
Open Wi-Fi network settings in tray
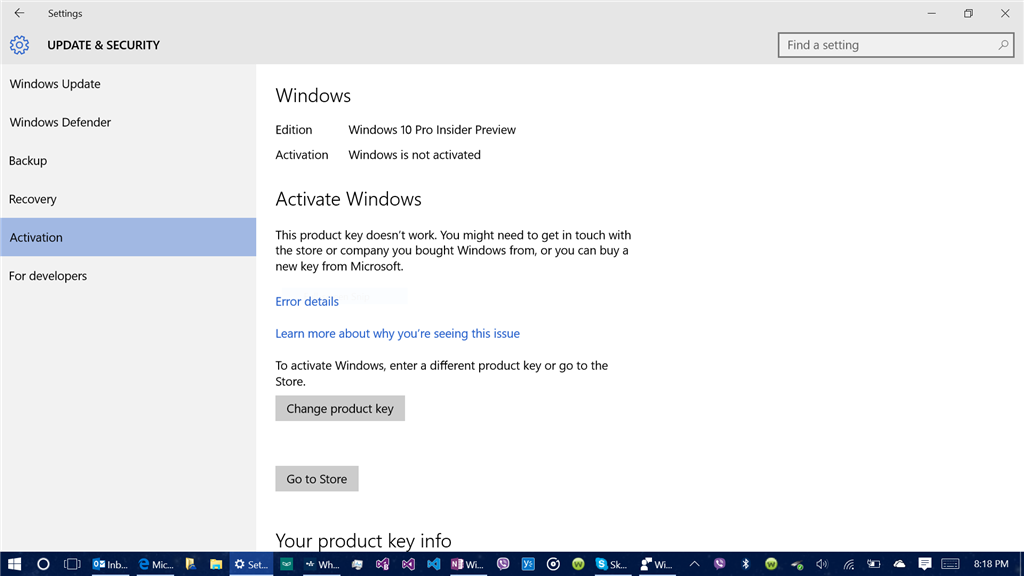(x=848, y=564)
